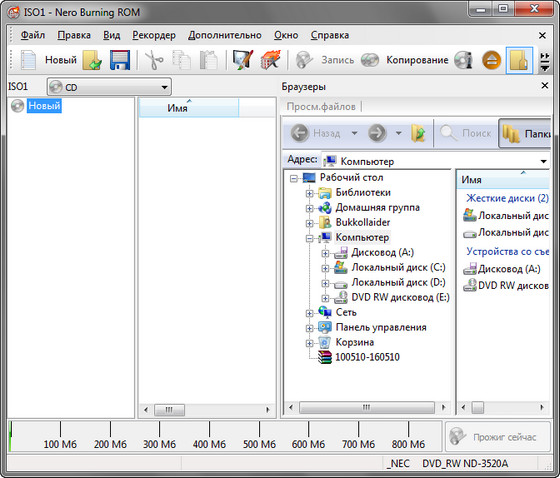This screenshot has height=478, width=560.
Task: Click the Поиск search button
Action: pyautogui.click(x=465, y=133)
